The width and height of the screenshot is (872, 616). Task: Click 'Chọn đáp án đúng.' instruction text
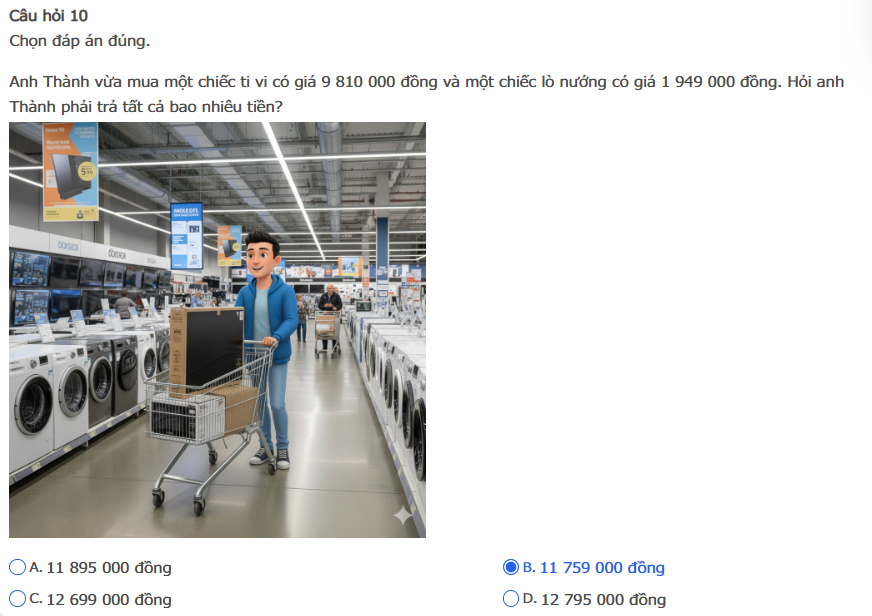click(80, 41)
